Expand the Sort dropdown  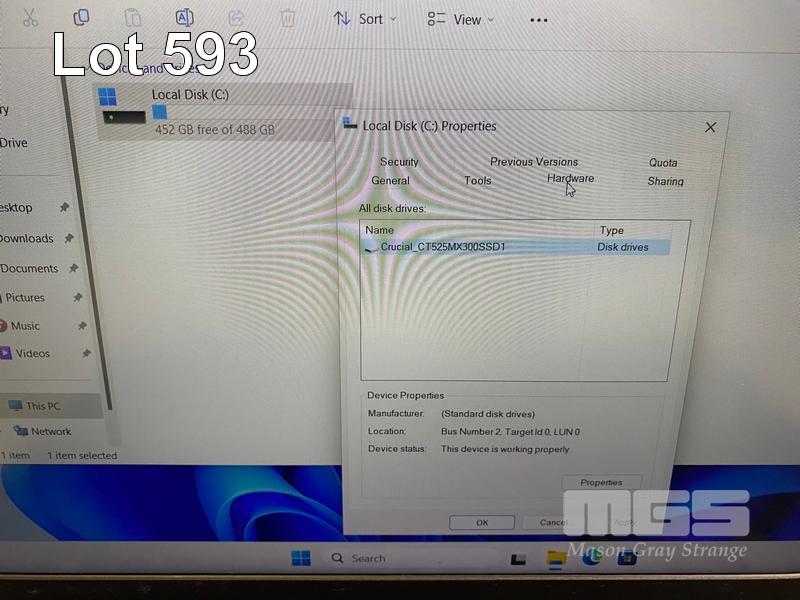tap(365, 19)
